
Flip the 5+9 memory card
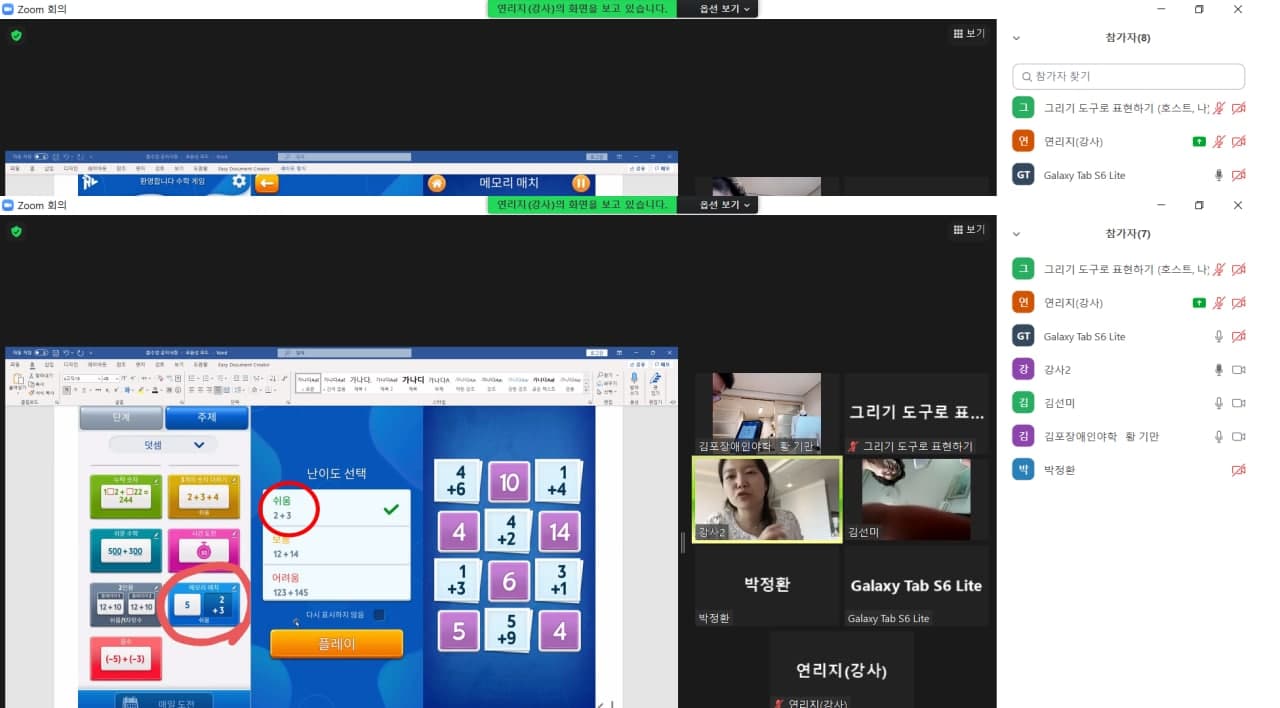pyautogui.click(x=508, y=630)
